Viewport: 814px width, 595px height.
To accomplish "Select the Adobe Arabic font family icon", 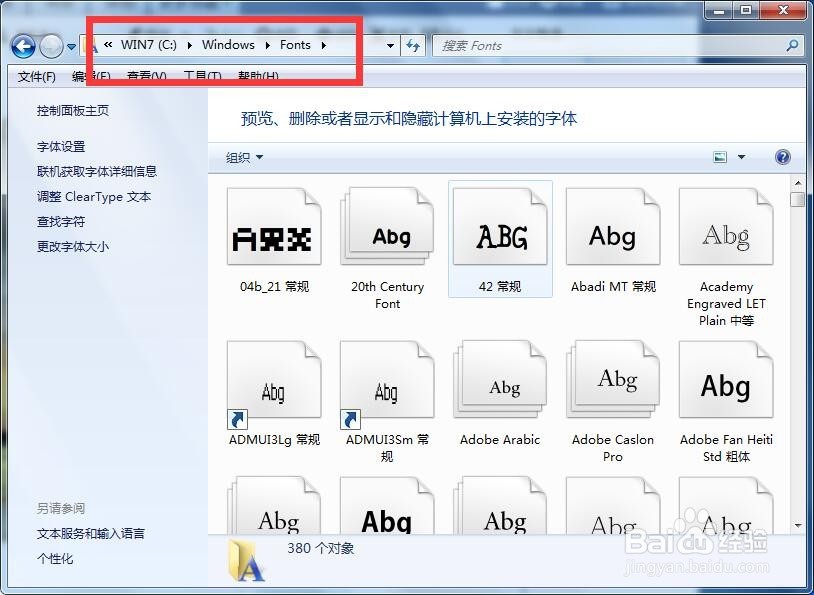I will click(x=500, y=380).
